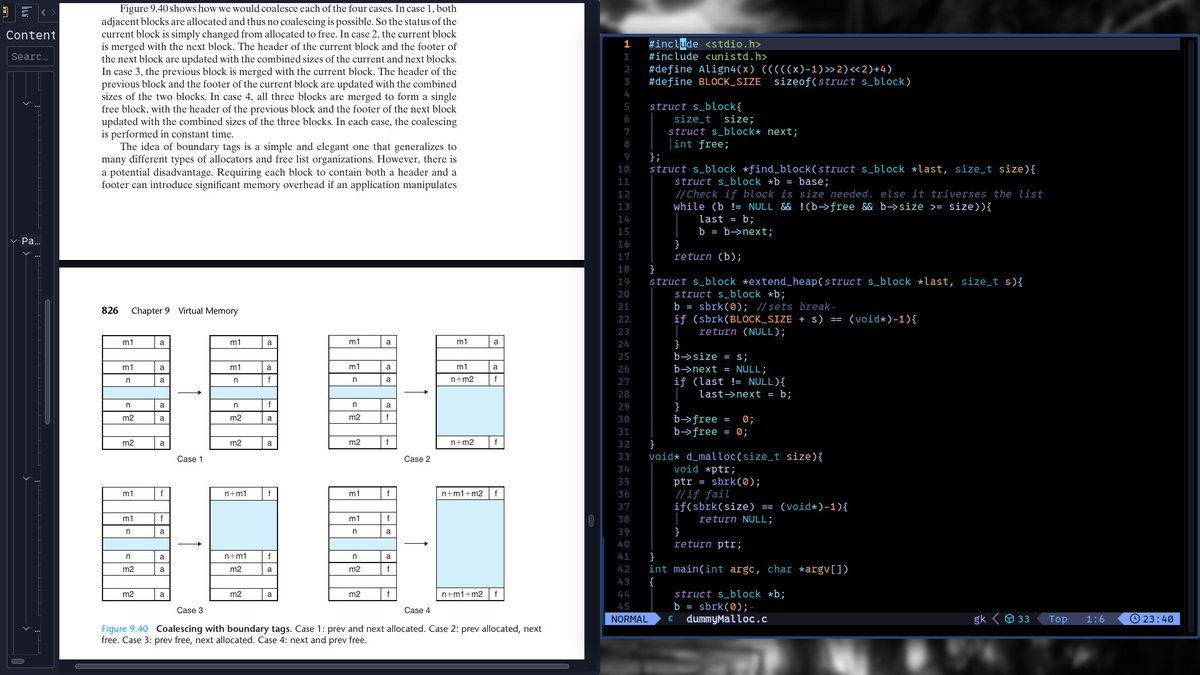Click the 'Case 4' diagram label
The height and width of the screenshot is (675, 1200).
coord(417,609)
